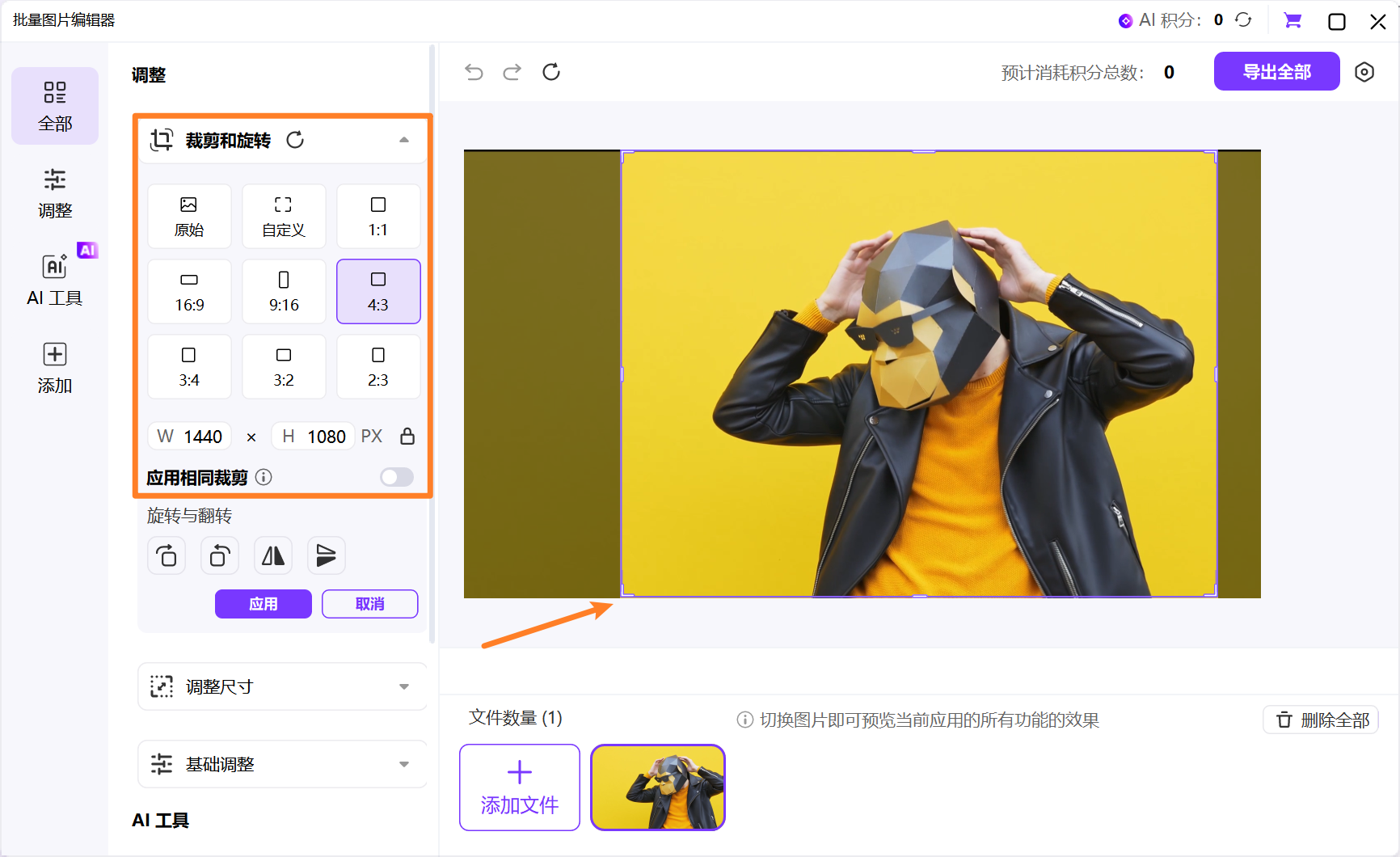
Task: Click the redo arrow icon
Action: coord(512,73)
